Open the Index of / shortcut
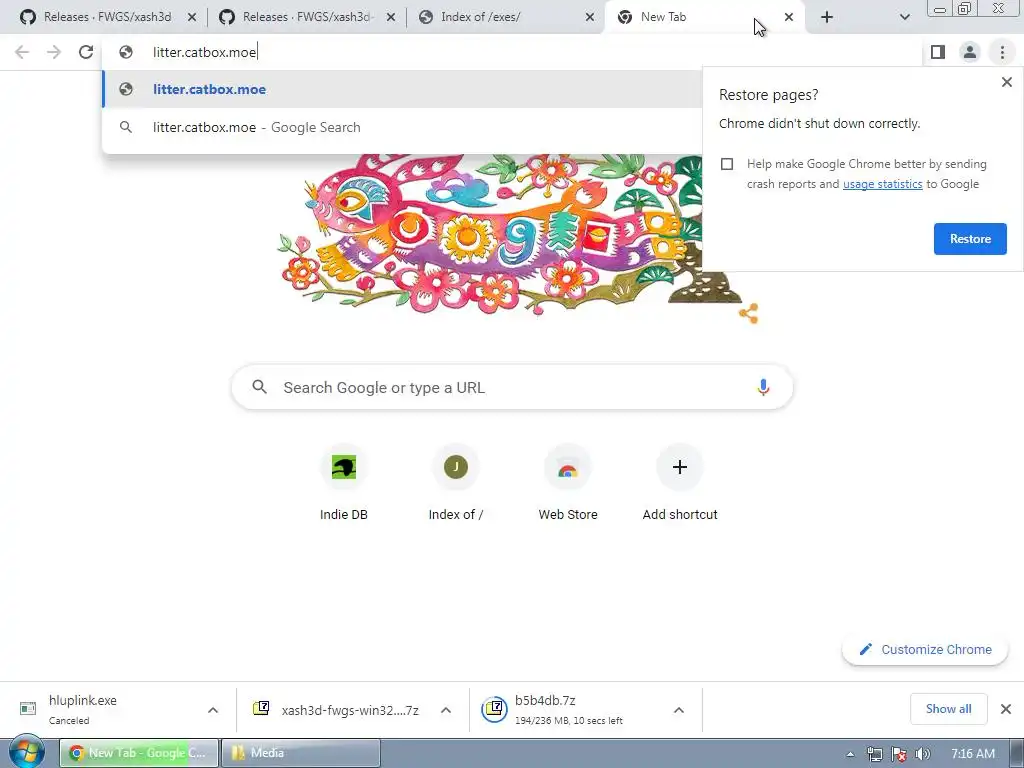 456,483
